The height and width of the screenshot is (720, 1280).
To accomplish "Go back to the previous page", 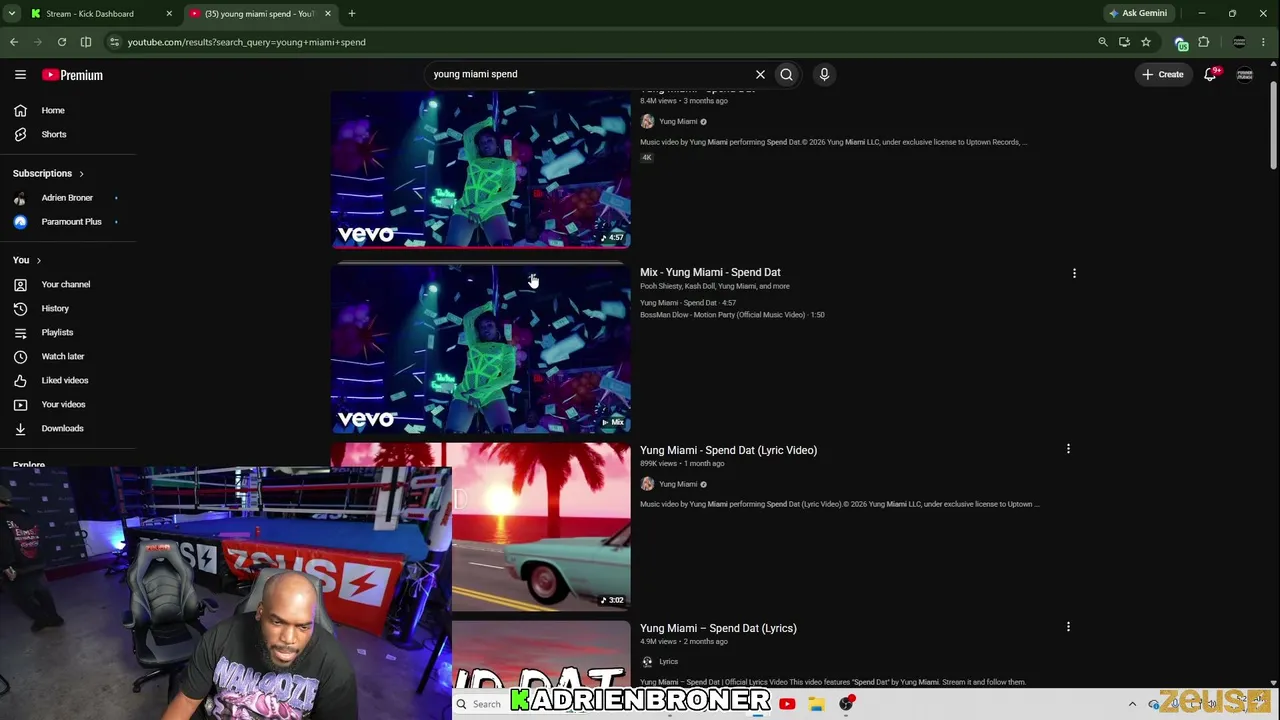I will (x=14, y=42).
